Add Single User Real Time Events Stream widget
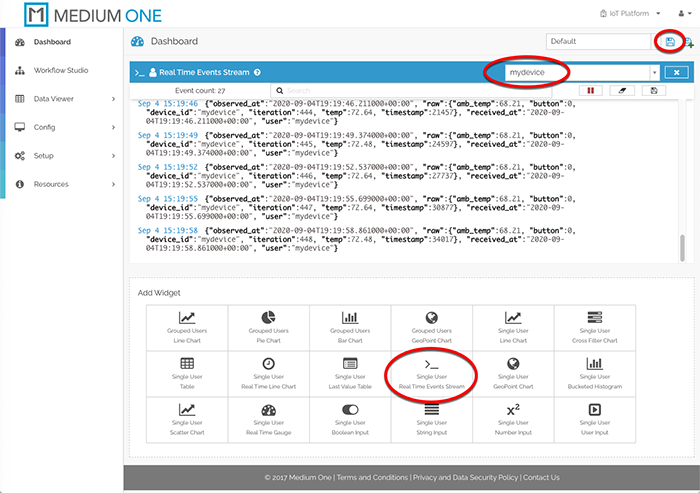Screen dimensions: 700x493 coord(430,374)
